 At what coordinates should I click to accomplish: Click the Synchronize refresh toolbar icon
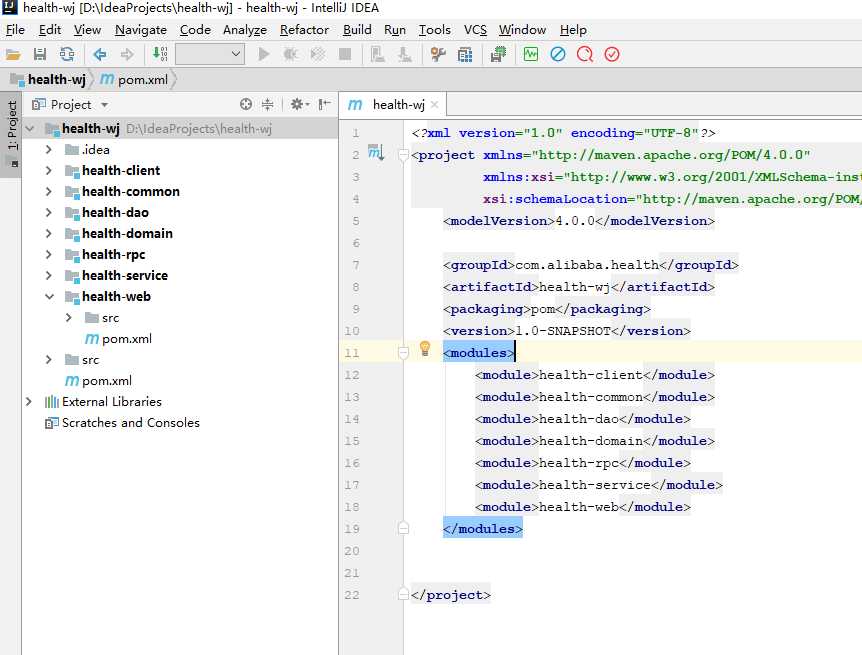[x=67, y=54]
